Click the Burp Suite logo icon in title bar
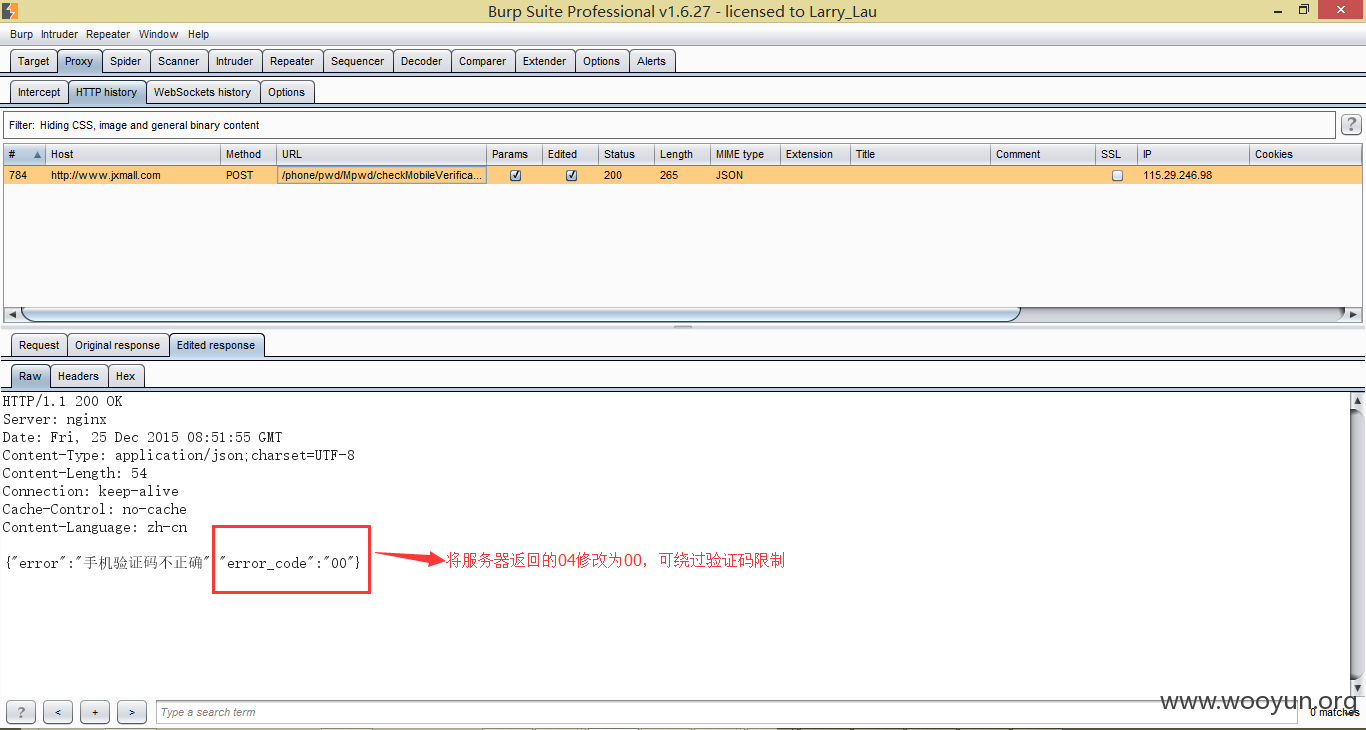1366x730 pixels. coord(9,10)
